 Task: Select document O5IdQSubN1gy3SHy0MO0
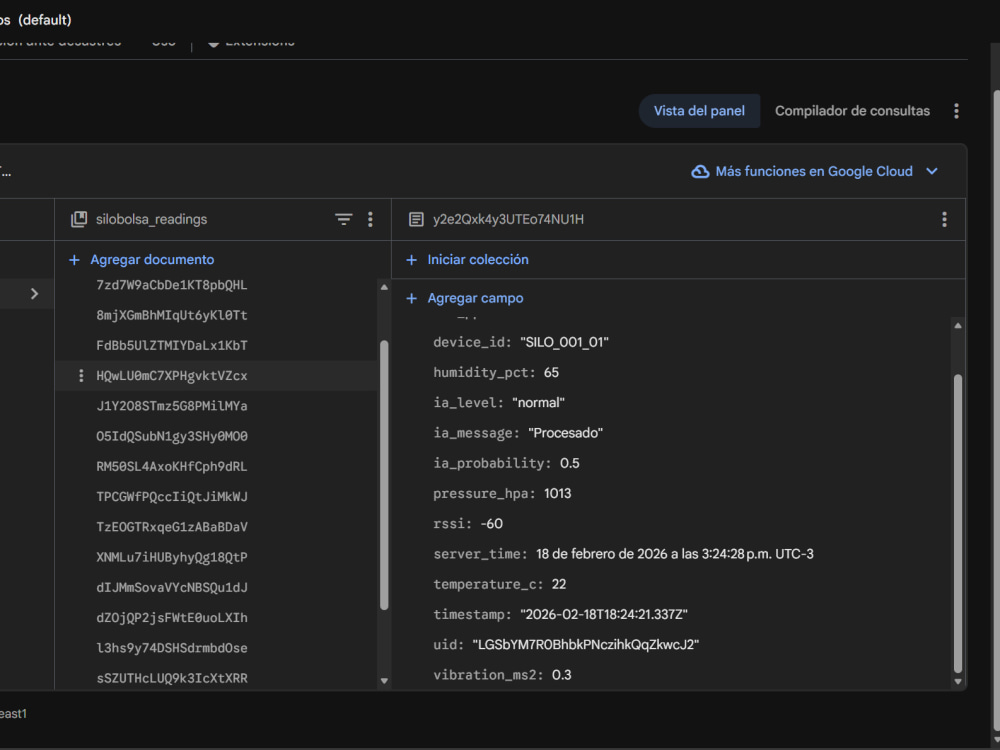pyautogui.click(x=172, y=436)
